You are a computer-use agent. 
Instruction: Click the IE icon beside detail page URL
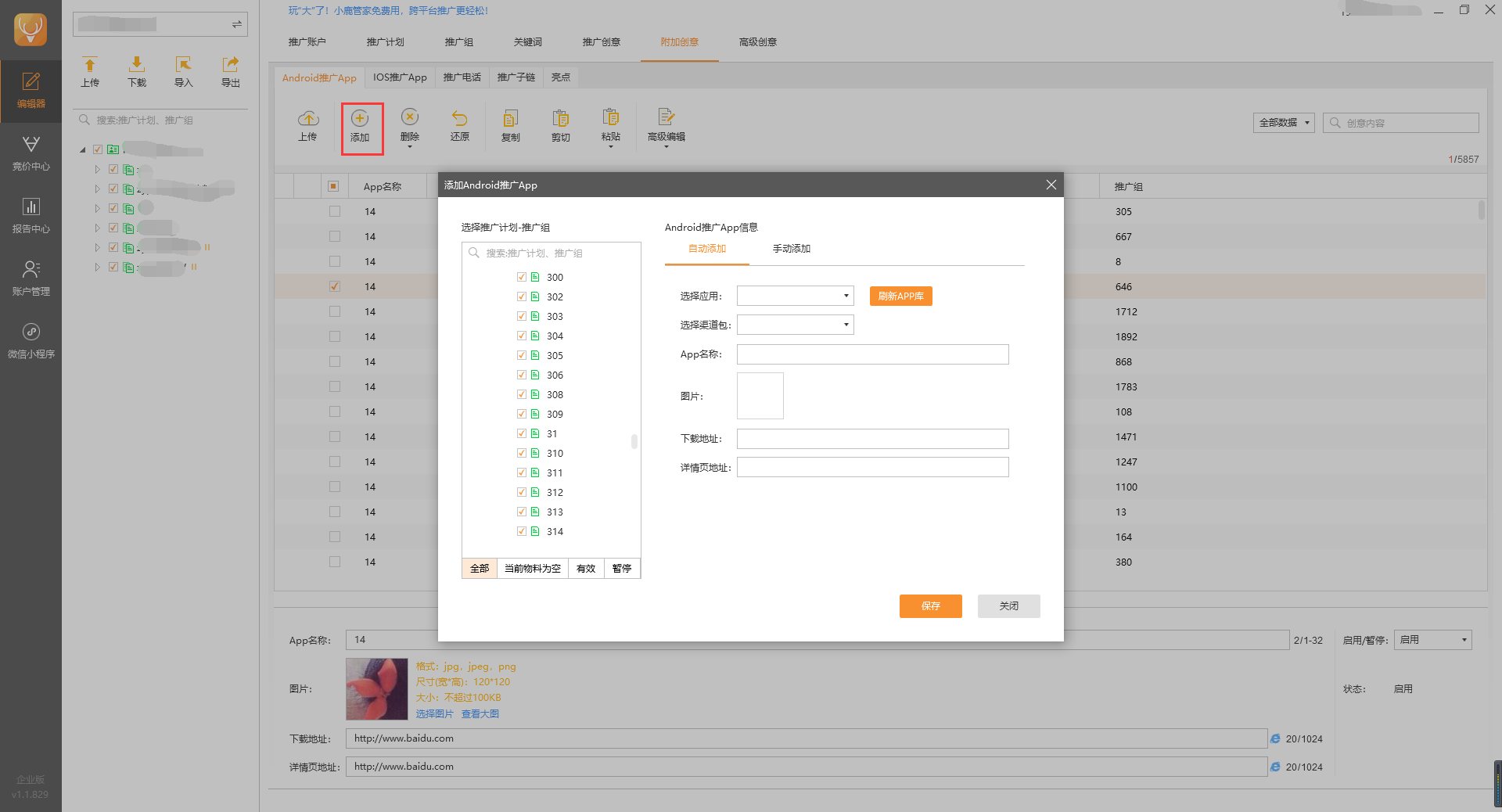click(1275, 767)
